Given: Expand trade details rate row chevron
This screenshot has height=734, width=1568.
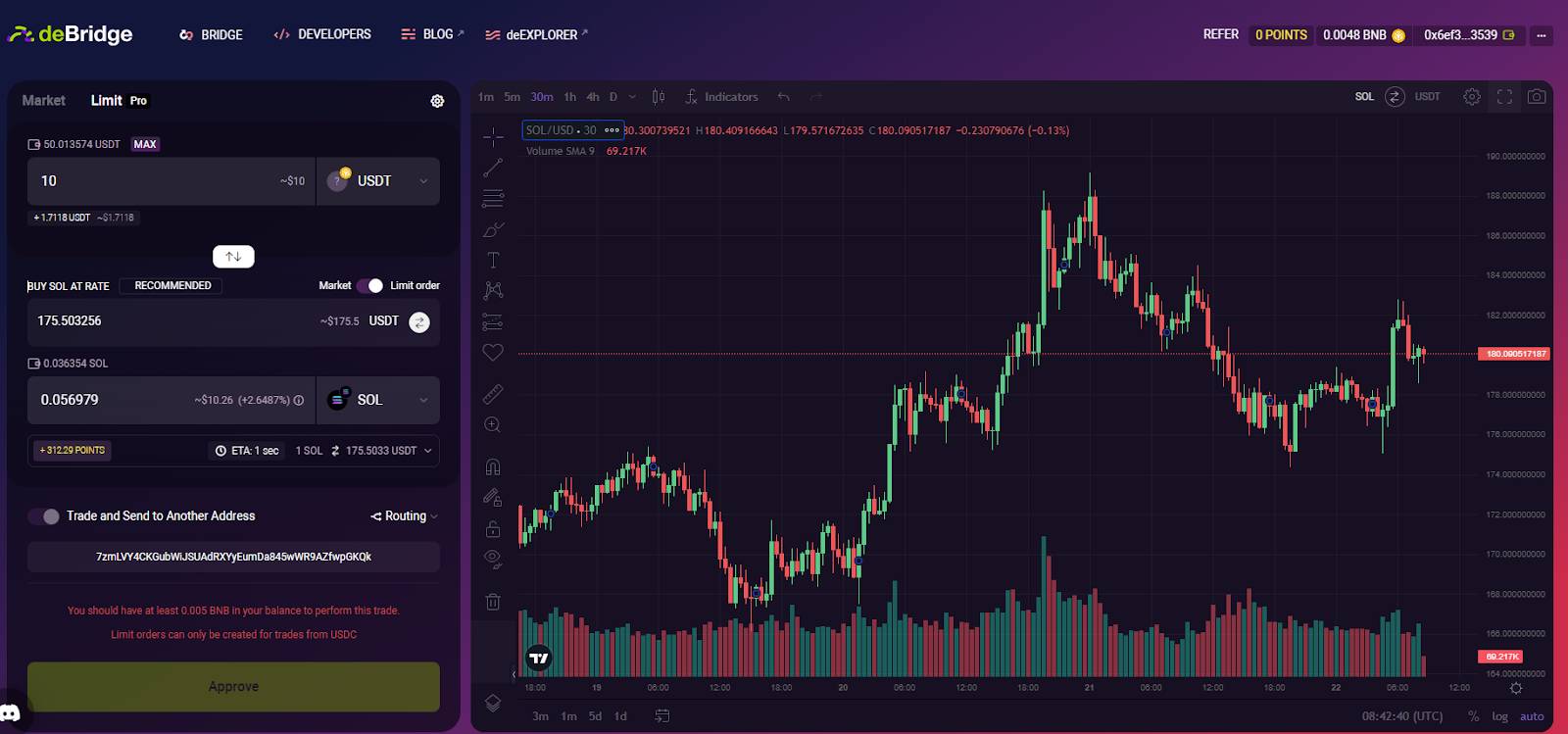Looking at the screenshot, I should coord(428,451).
